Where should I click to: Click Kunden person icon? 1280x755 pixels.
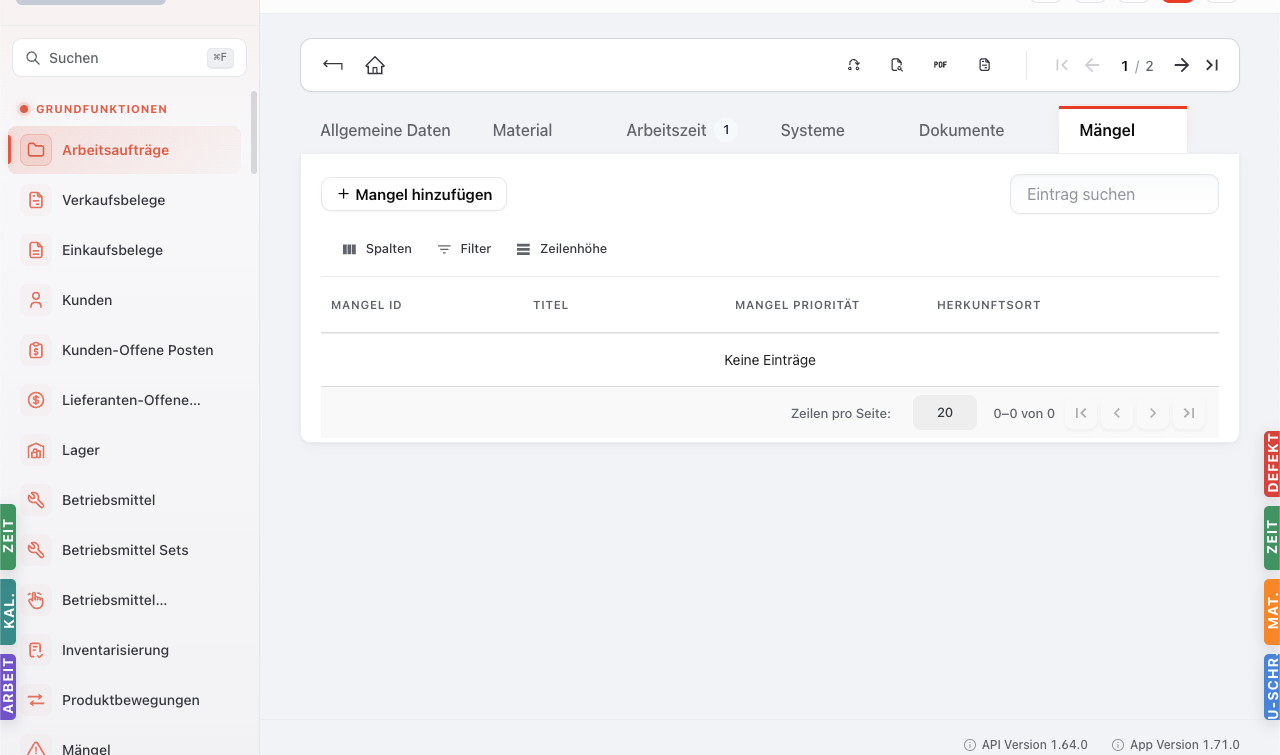[36, 300]
